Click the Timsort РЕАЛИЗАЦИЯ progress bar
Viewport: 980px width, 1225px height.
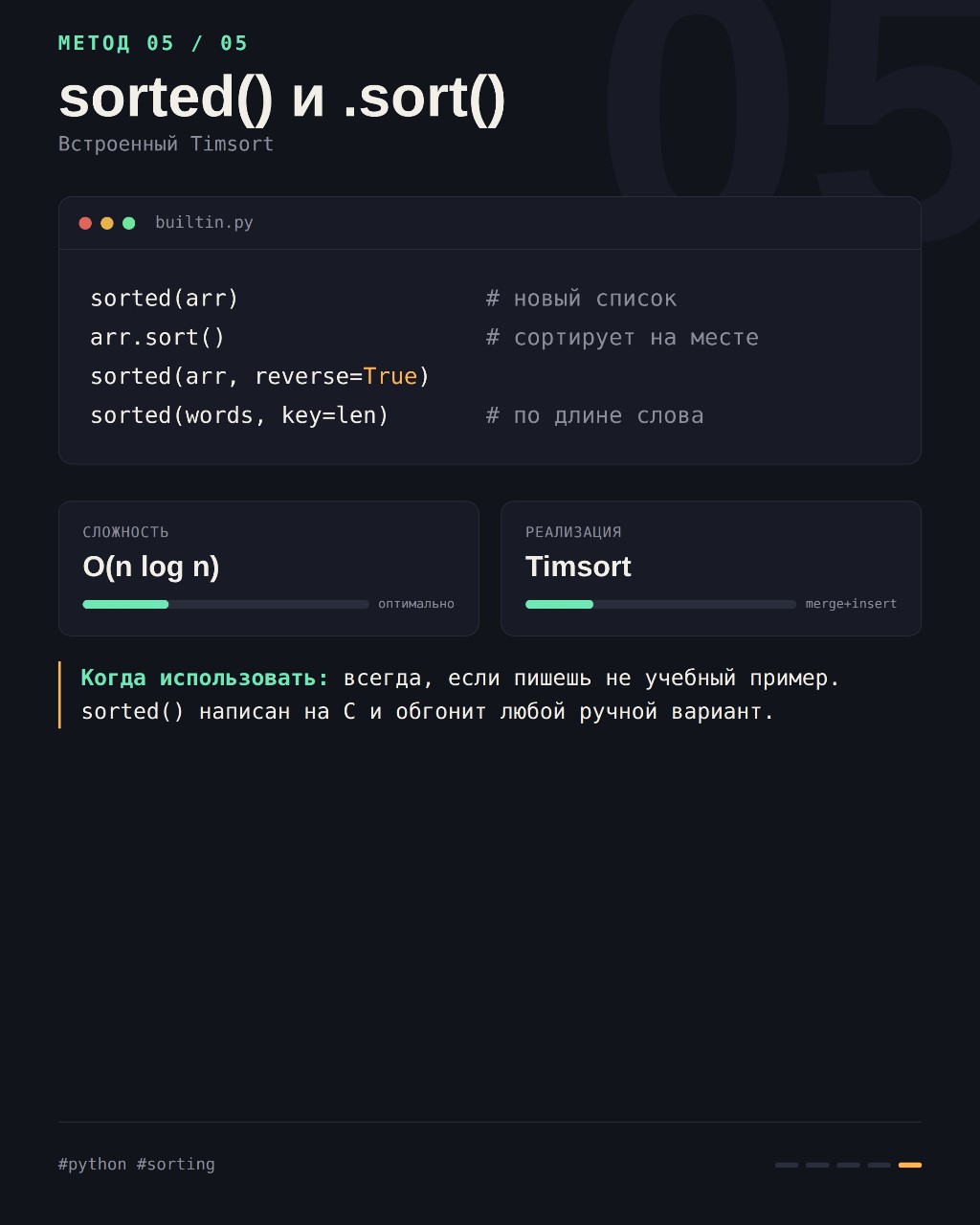point(660,605)
